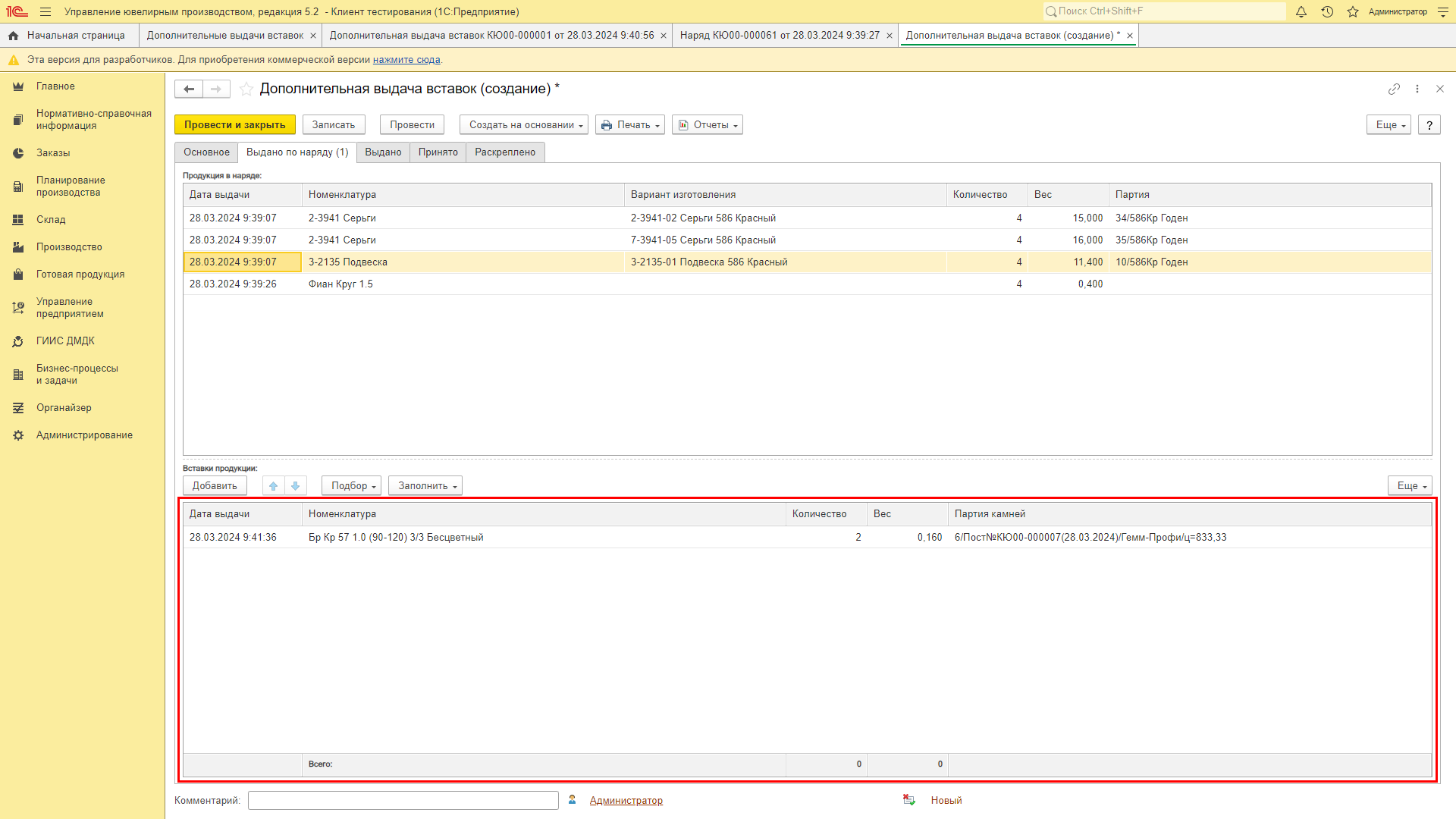Open the help question mark button
Viewport: 1456px width, 819px height.
1429,125
